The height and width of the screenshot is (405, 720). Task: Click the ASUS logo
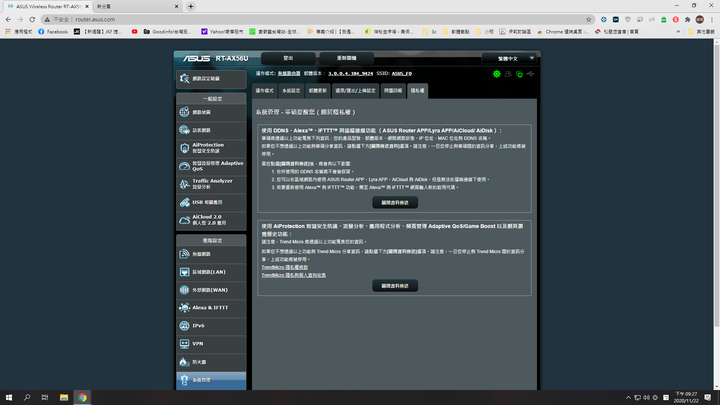(197, 58)
